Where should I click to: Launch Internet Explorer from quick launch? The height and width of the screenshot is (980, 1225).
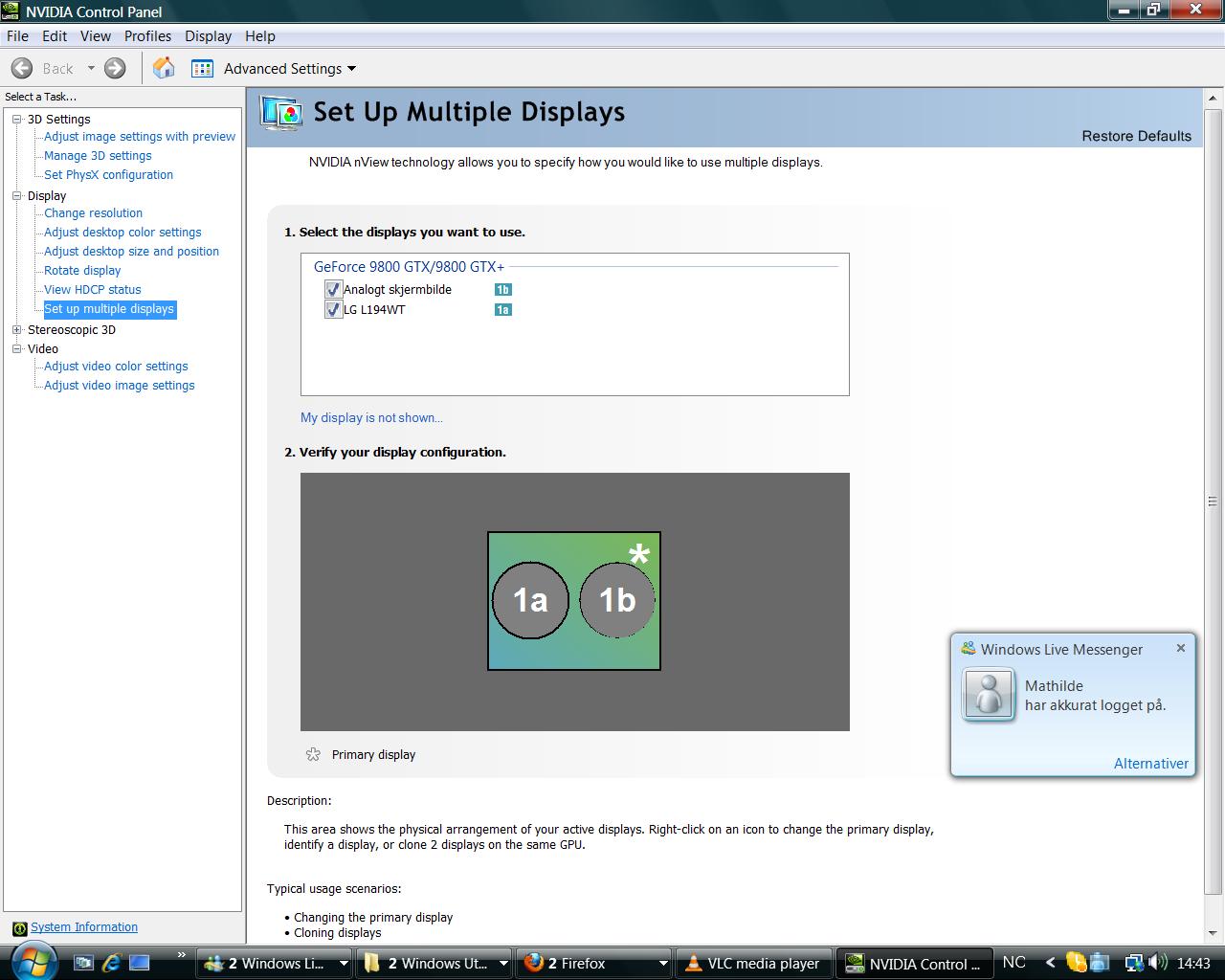coord(112,963)
